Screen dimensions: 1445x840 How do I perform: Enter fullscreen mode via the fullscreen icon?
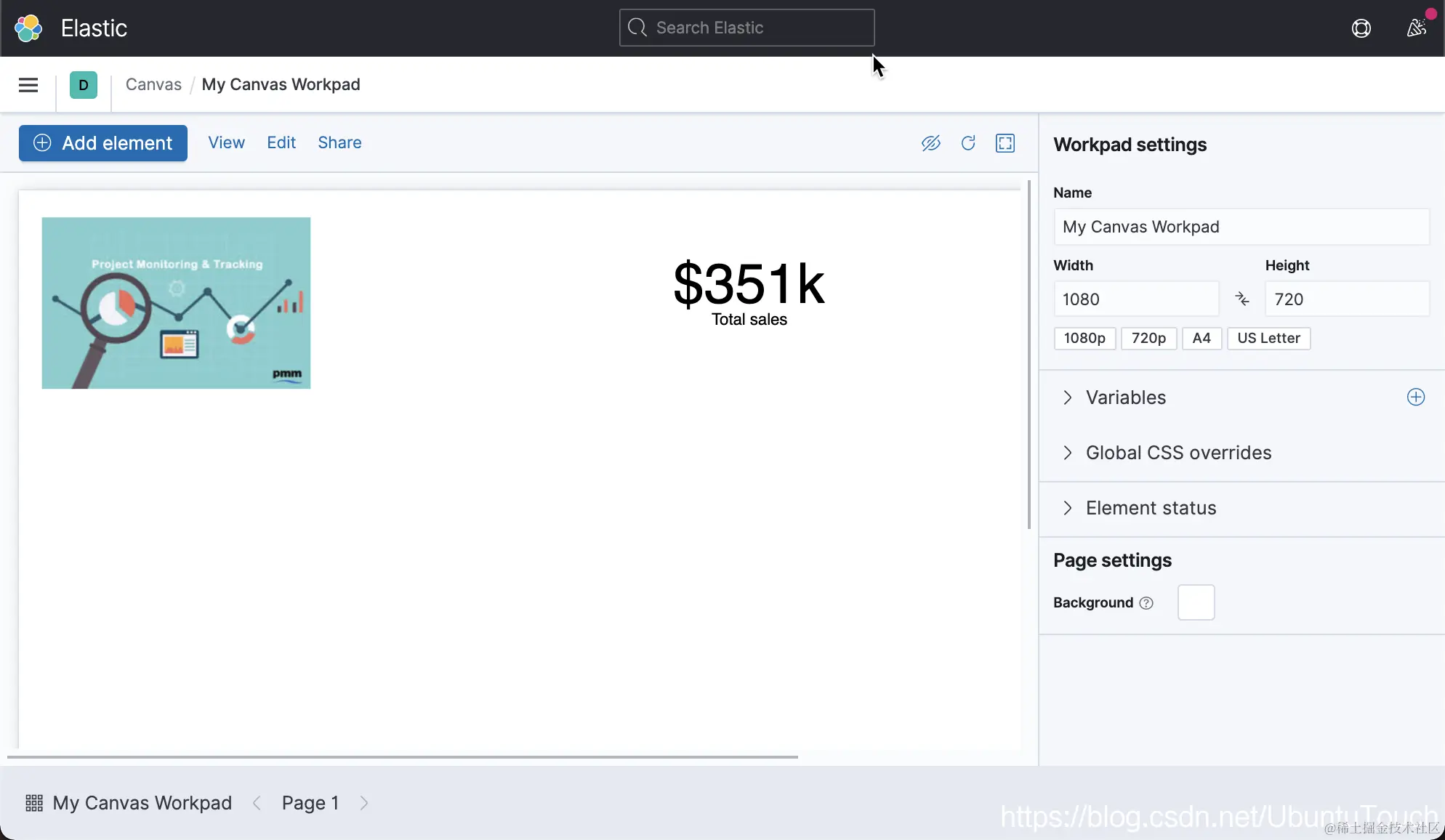pos(1005,143)
